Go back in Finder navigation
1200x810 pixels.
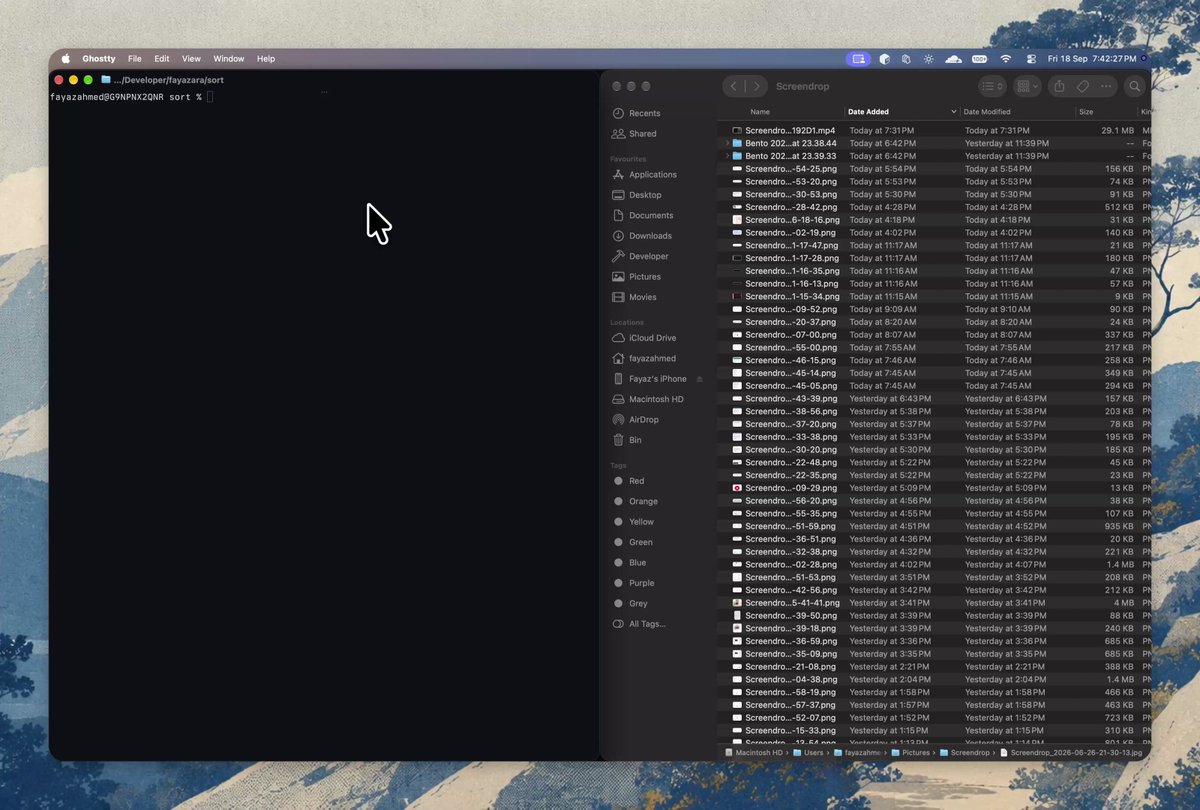pos(734,86)
